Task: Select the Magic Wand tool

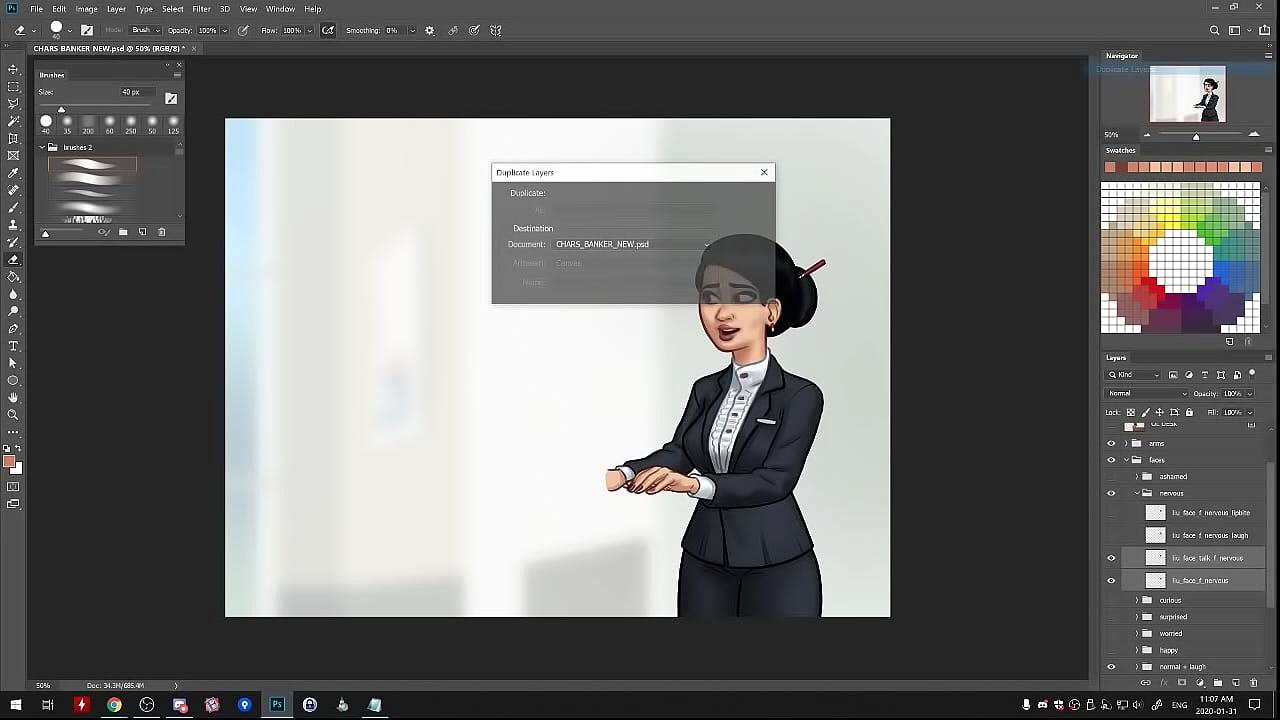Action: point(13,121)
